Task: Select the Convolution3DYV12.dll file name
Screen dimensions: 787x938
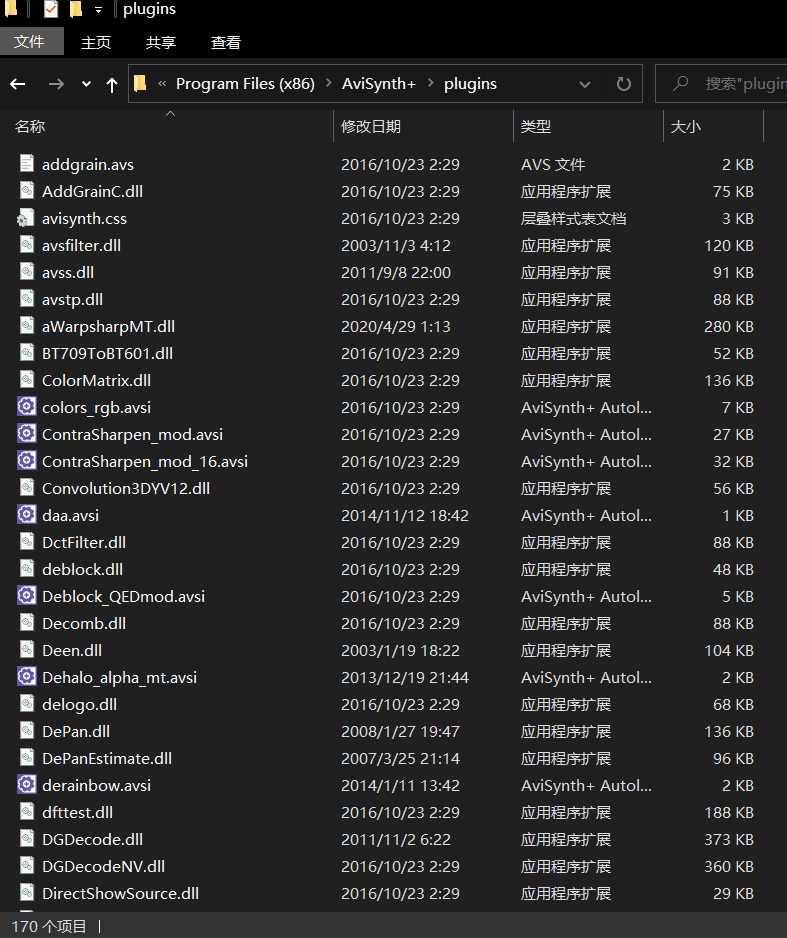Action: point(126,488)
